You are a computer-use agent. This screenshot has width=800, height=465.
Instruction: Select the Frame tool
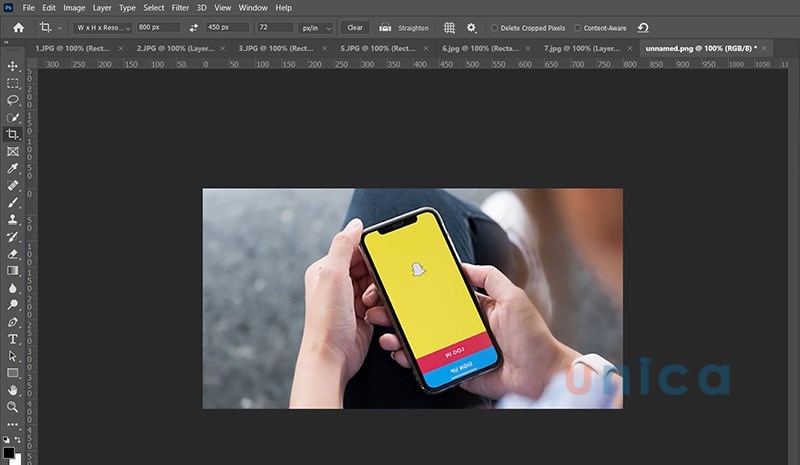(13, 152)
